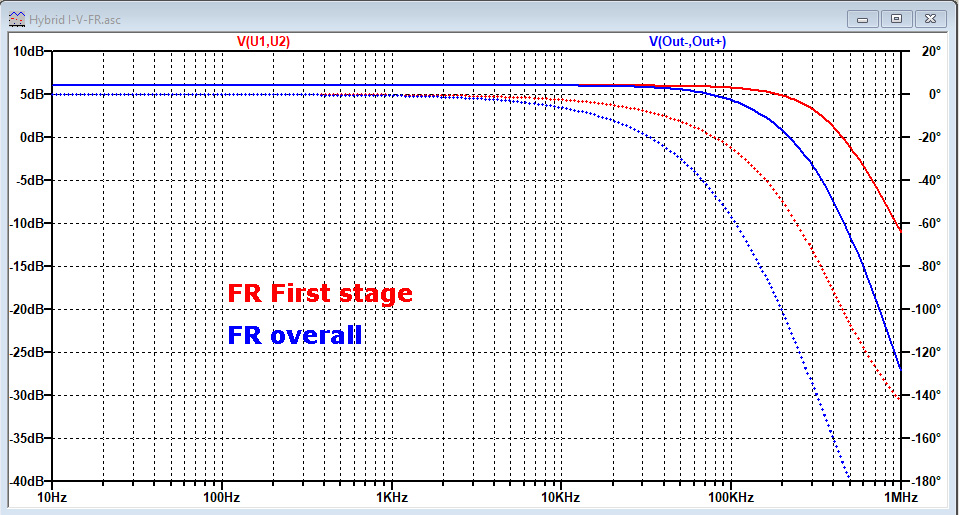Click the 5dB left axis label
This screenshot has width=960, height=515.
(32, 94)
